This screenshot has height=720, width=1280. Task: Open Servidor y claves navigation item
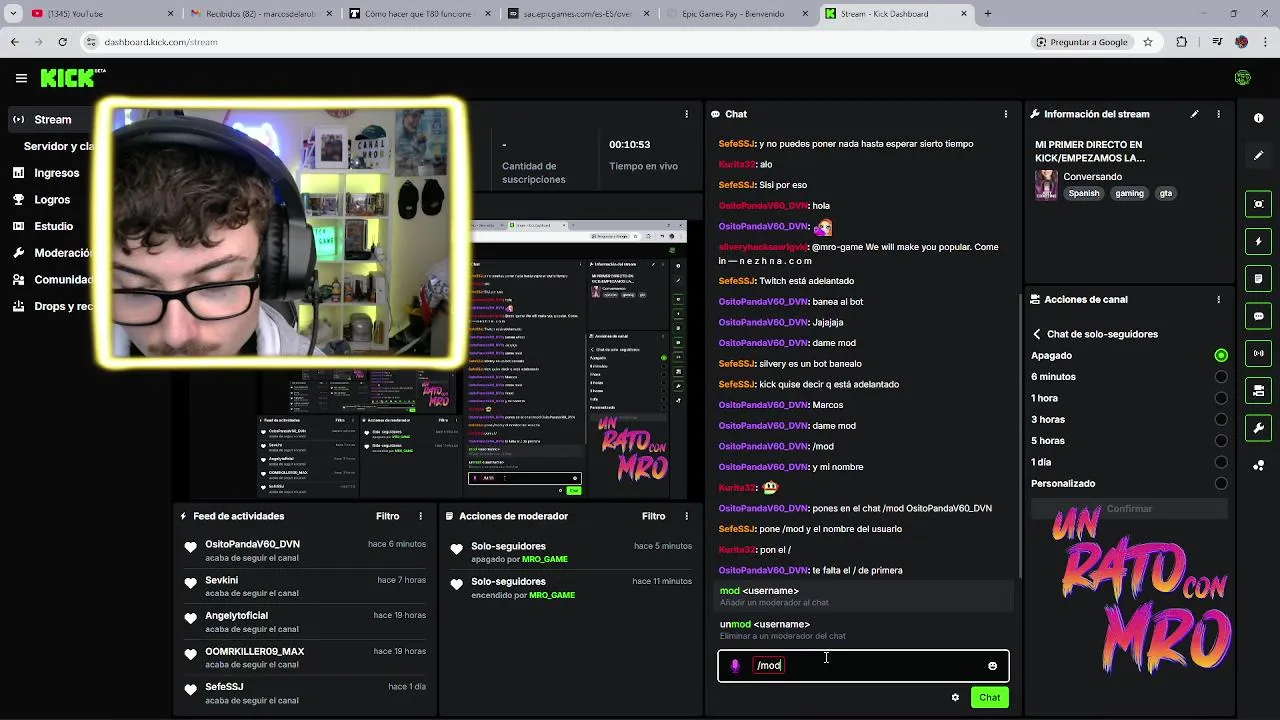coord(57,146)
